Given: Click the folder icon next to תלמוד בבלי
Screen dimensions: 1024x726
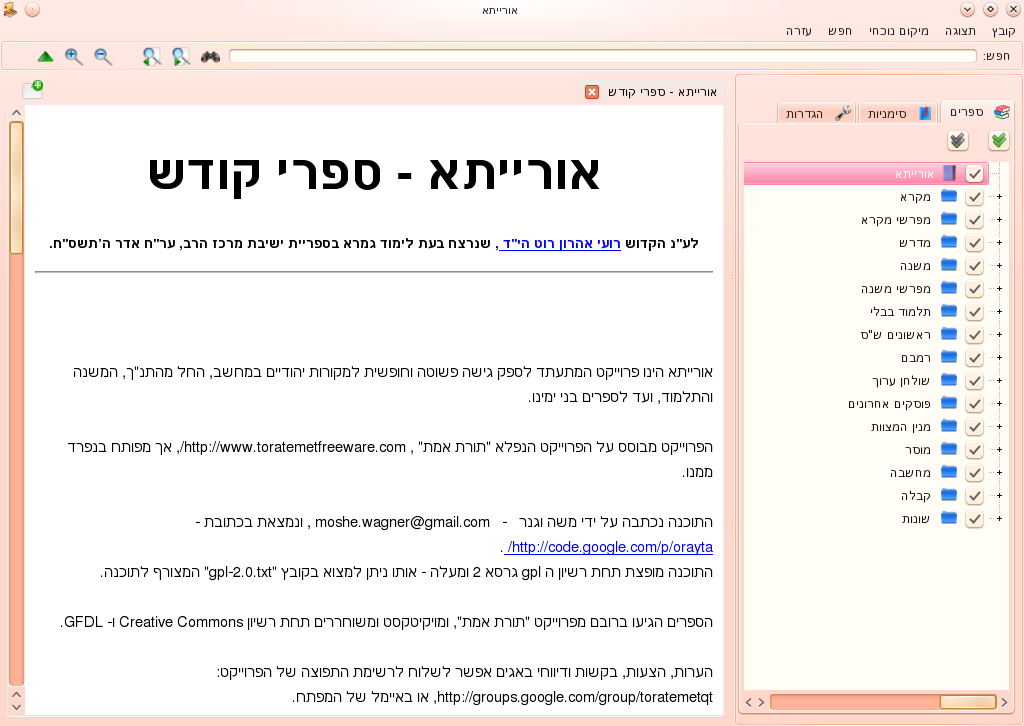Looking at the screenshot, I should point(949,311).
